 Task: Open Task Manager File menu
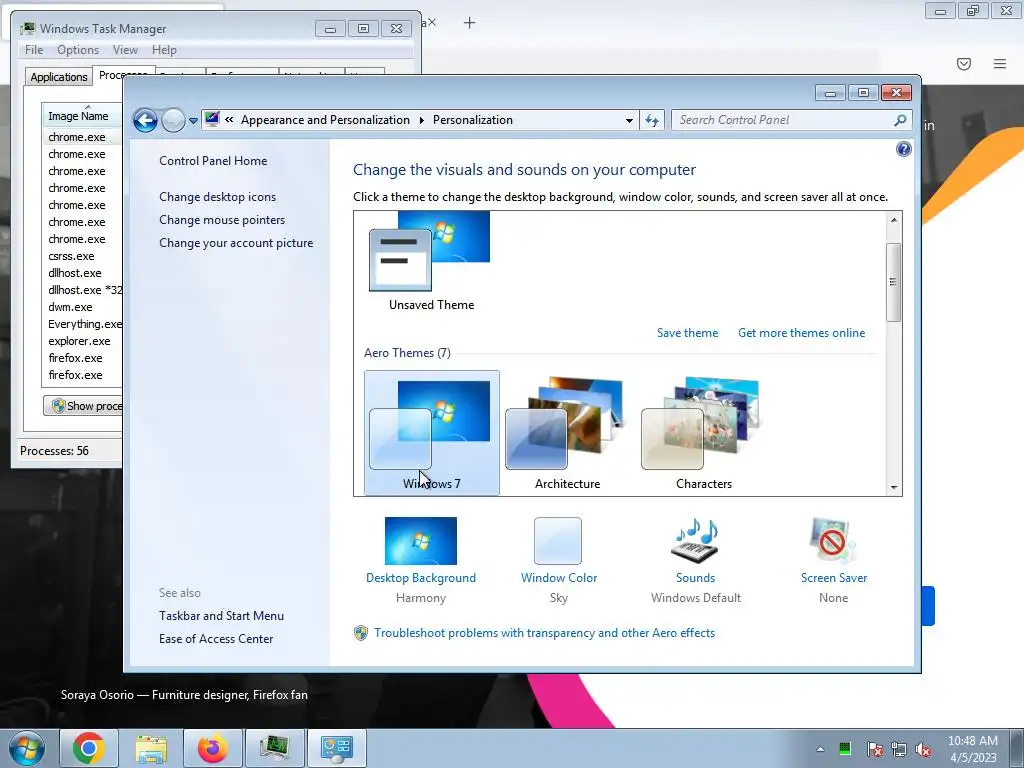[34, 50]
